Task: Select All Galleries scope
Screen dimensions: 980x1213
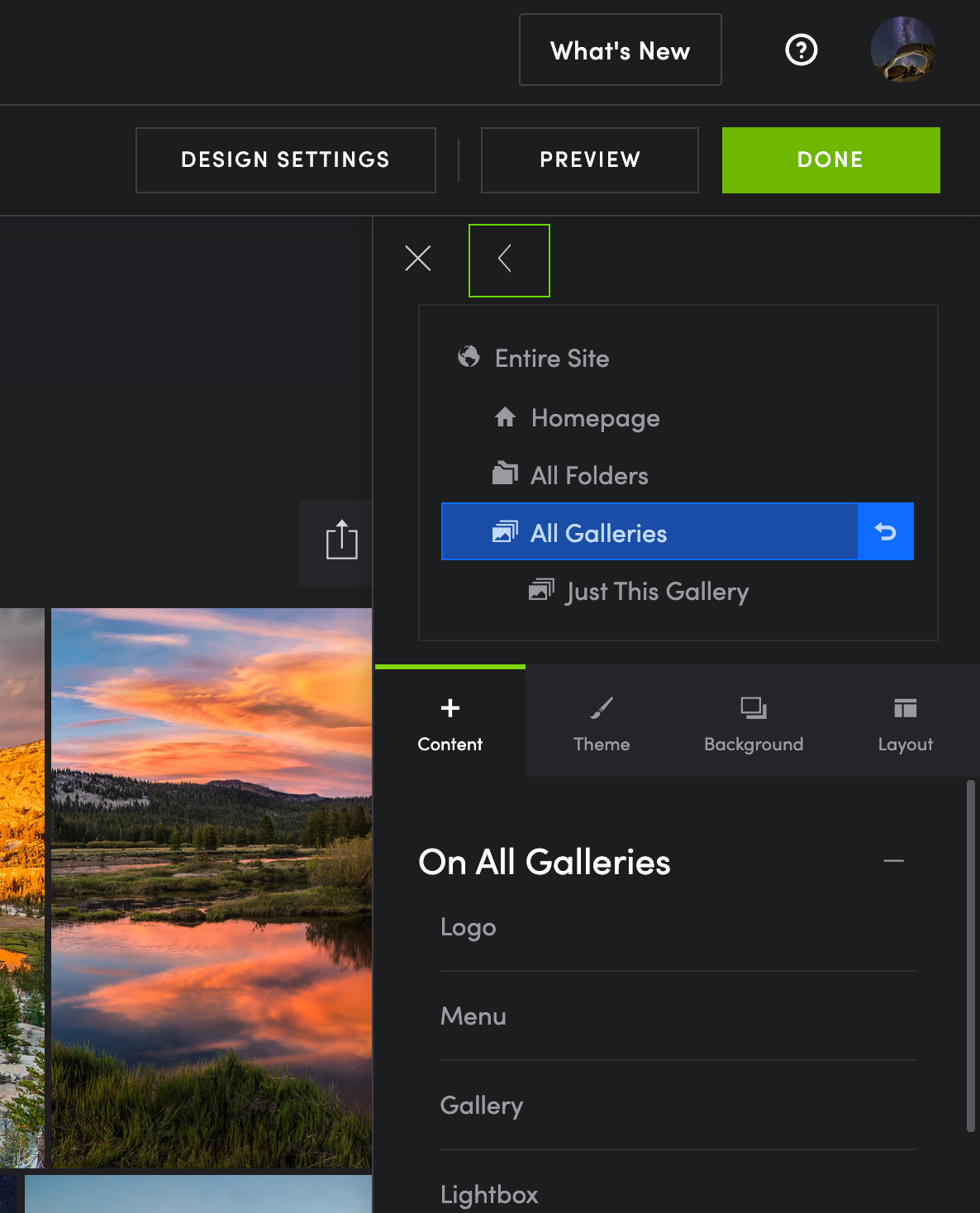Action: pyautogui.click(x=598, y=533)
